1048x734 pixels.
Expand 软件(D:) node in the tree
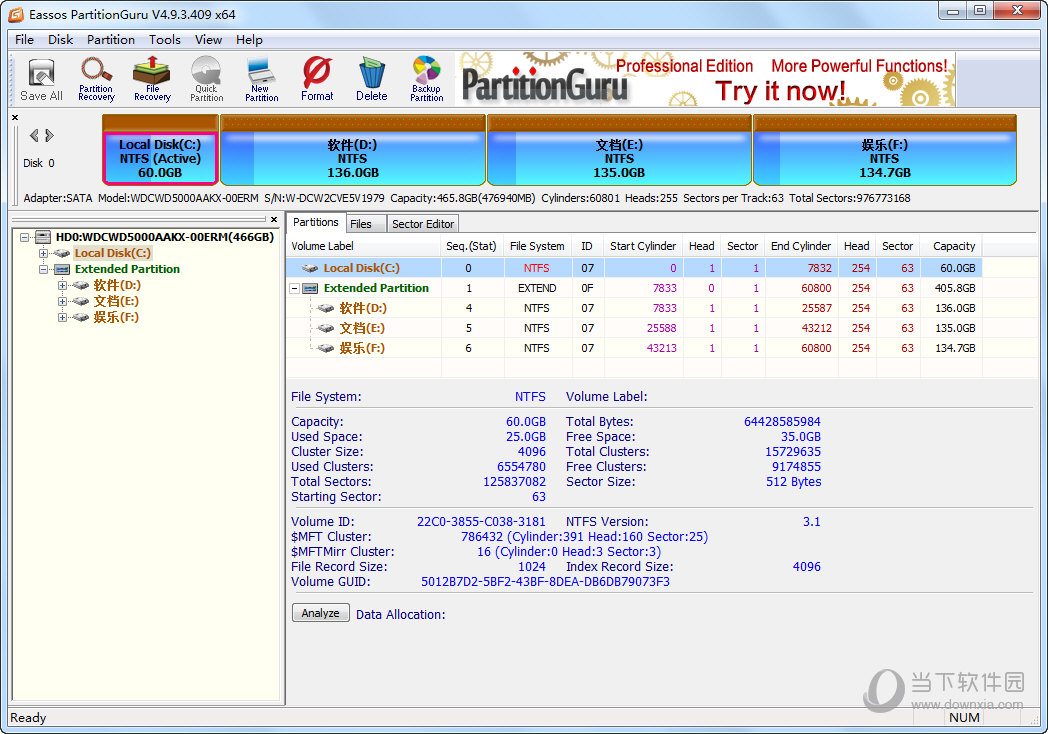click(62, 285)
